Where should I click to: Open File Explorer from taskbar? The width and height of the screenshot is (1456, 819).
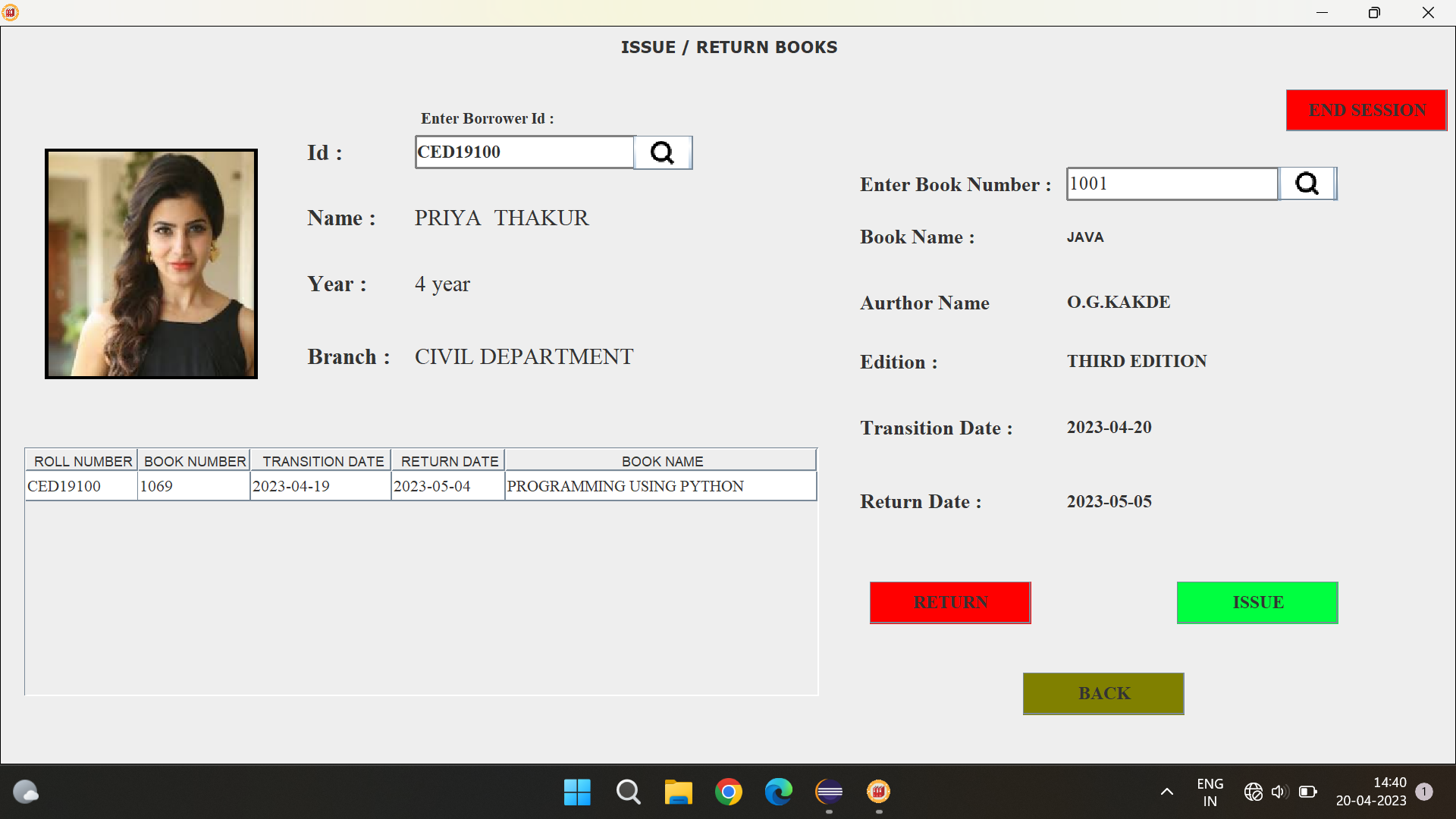(678, 792)
